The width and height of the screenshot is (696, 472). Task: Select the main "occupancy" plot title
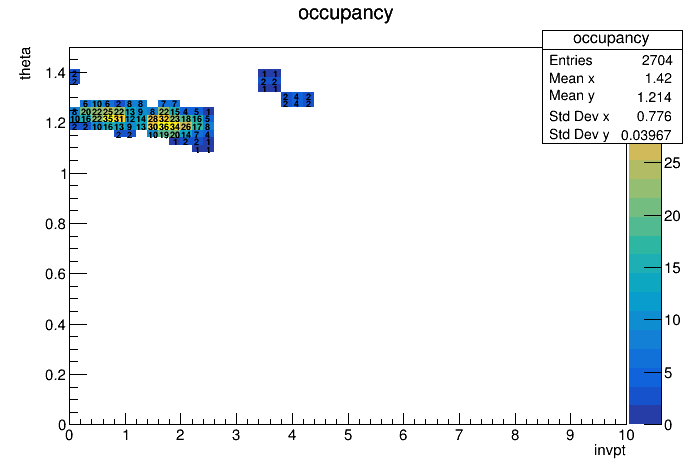pos(345,13)
